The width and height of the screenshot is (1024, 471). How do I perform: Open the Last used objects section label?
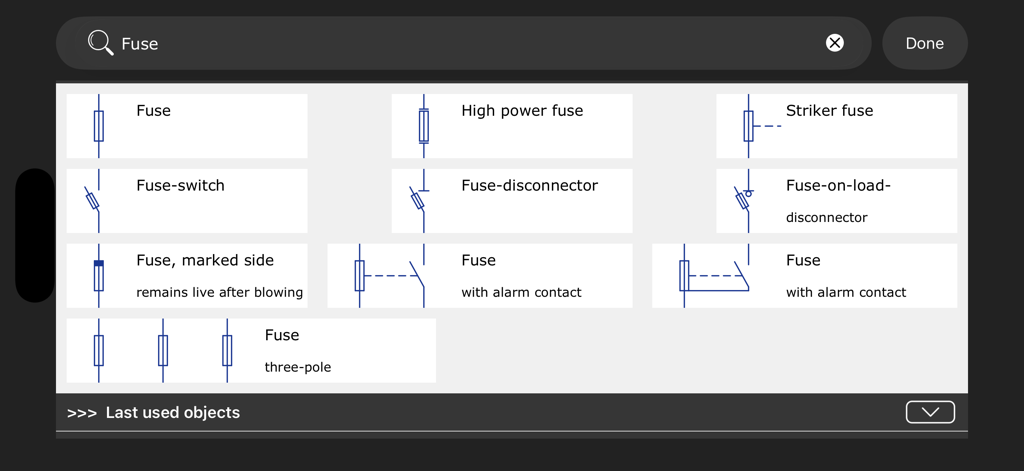pos(172,412)
